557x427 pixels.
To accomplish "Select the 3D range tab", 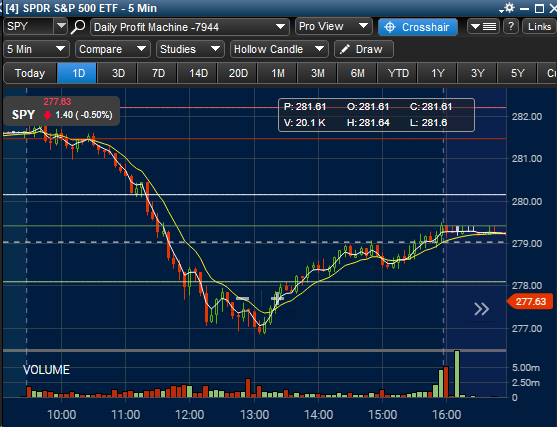I will (x=118, y=73).
